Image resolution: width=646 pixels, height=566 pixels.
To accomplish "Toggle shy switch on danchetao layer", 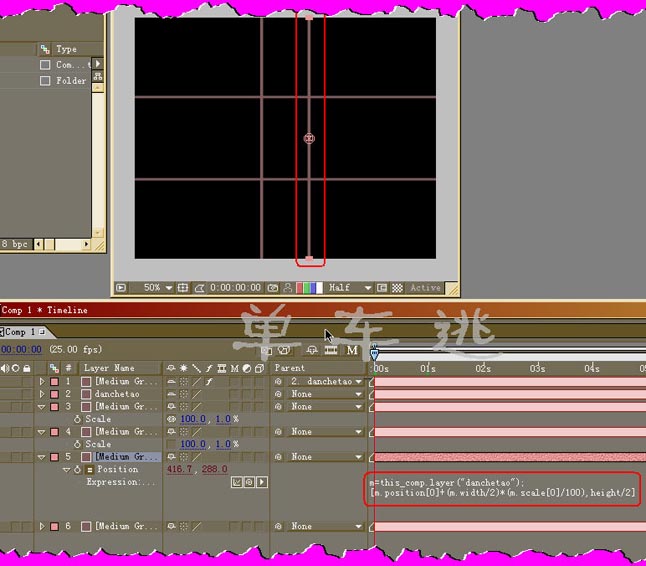I will [x=171, y=394].
